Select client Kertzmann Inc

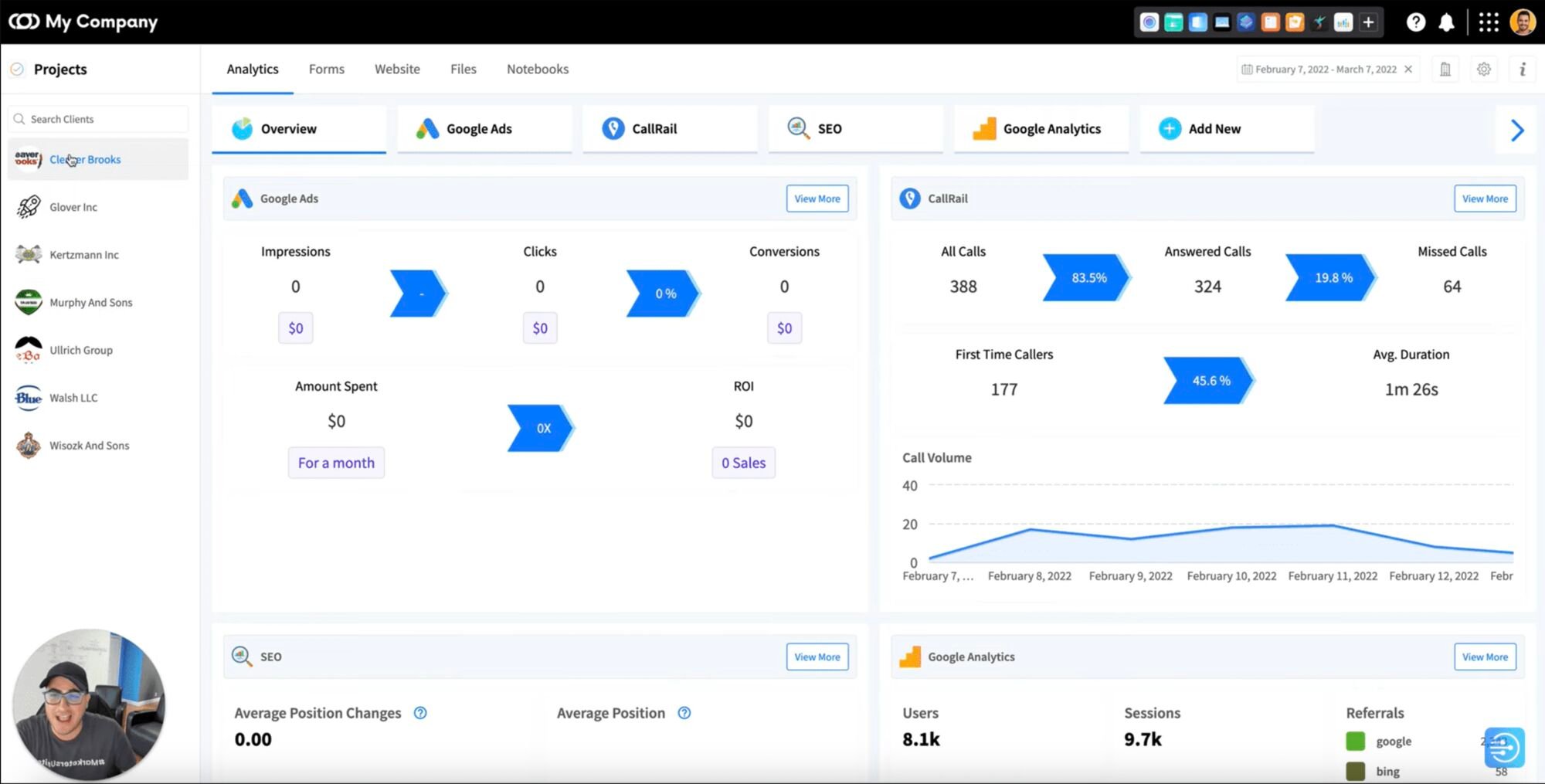tap(98, 255)
